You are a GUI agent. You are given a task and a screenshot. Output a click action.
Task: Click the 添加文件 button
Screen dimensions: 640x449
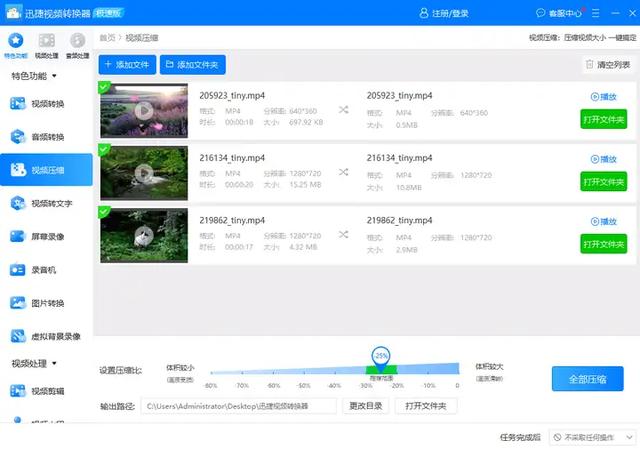coord(127,64)
